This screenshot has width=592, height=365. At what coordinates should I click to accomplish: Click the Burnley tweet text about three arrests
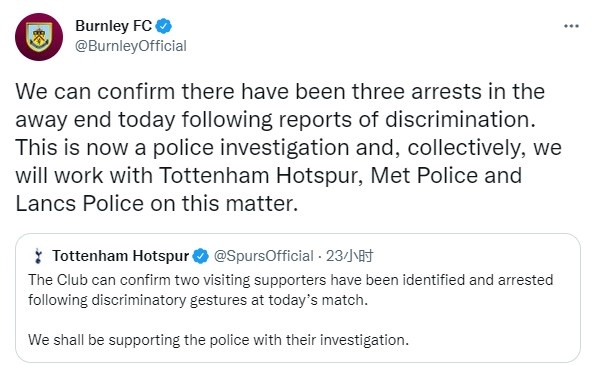click(288, 148)
